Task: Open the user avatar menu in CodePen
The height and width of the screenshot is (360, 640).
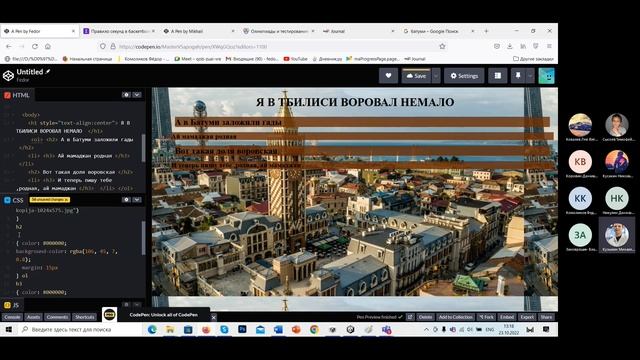Action: (547, 76)
